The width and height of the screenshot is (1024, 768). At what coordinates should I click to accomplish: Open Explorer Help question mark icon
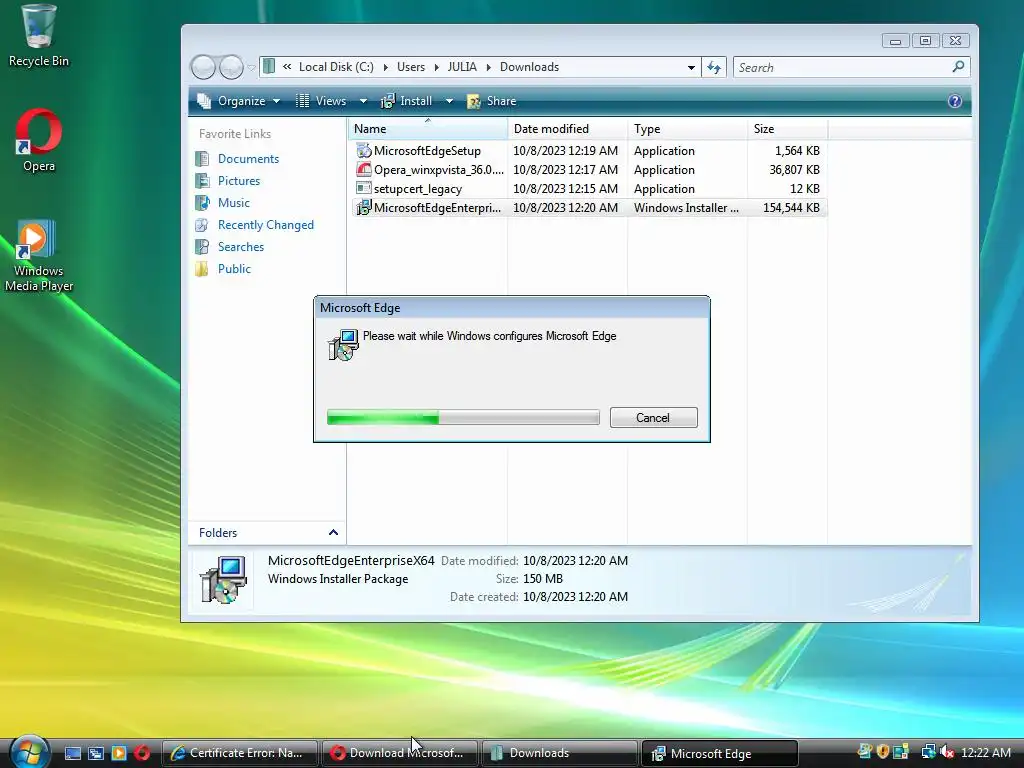pyautogui.click(x=954, y=101)
